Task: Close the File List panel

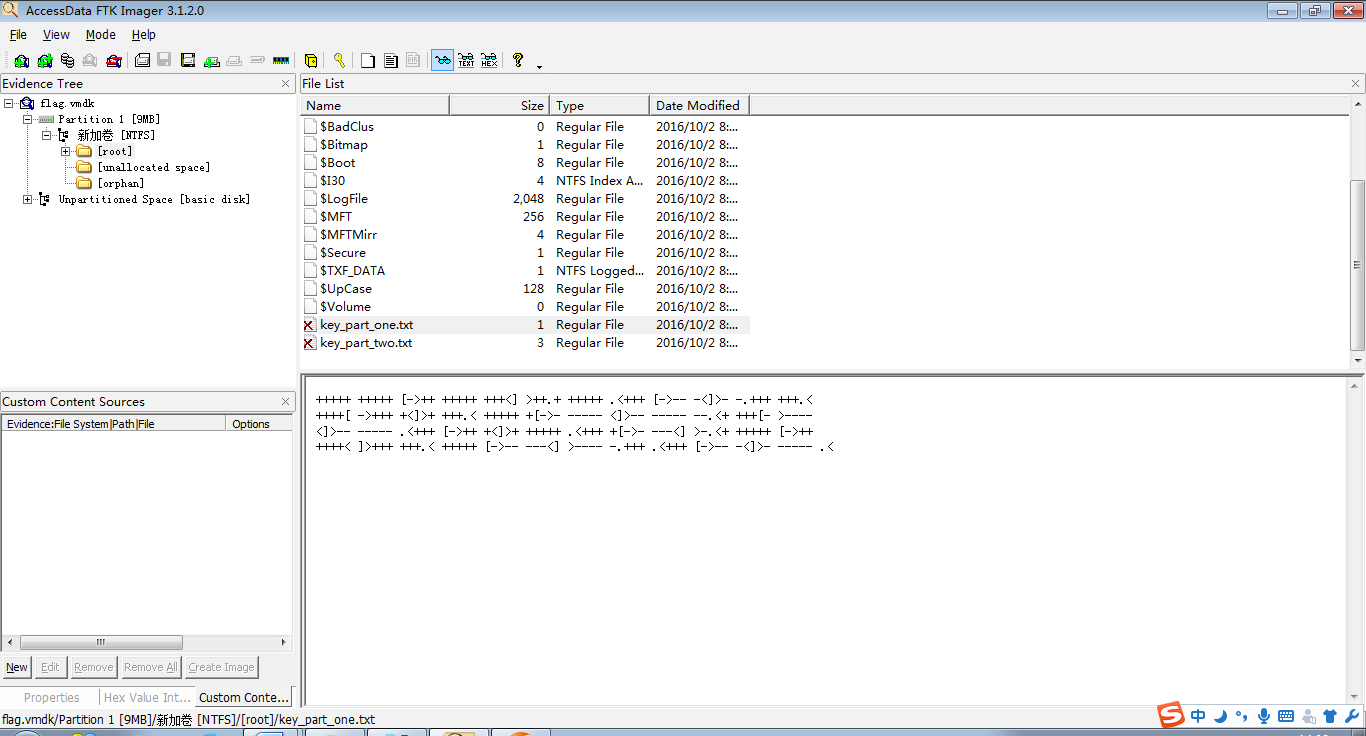Action: click(1356, 84)
